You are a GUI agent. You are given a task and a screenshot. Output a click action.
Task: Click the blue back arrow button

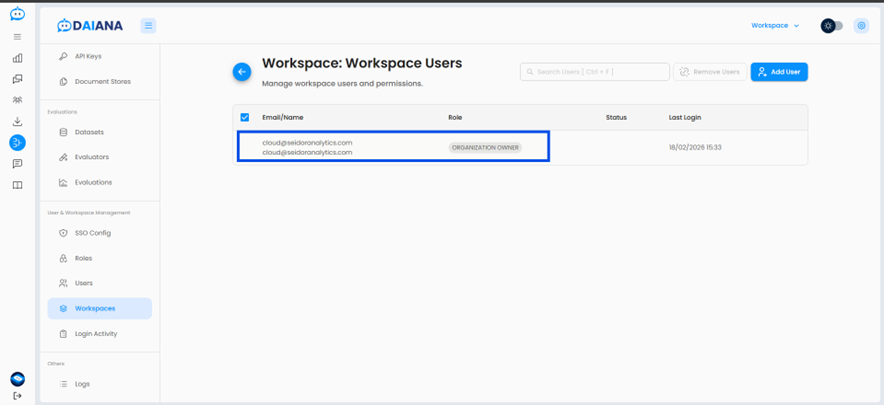(242, 72)
